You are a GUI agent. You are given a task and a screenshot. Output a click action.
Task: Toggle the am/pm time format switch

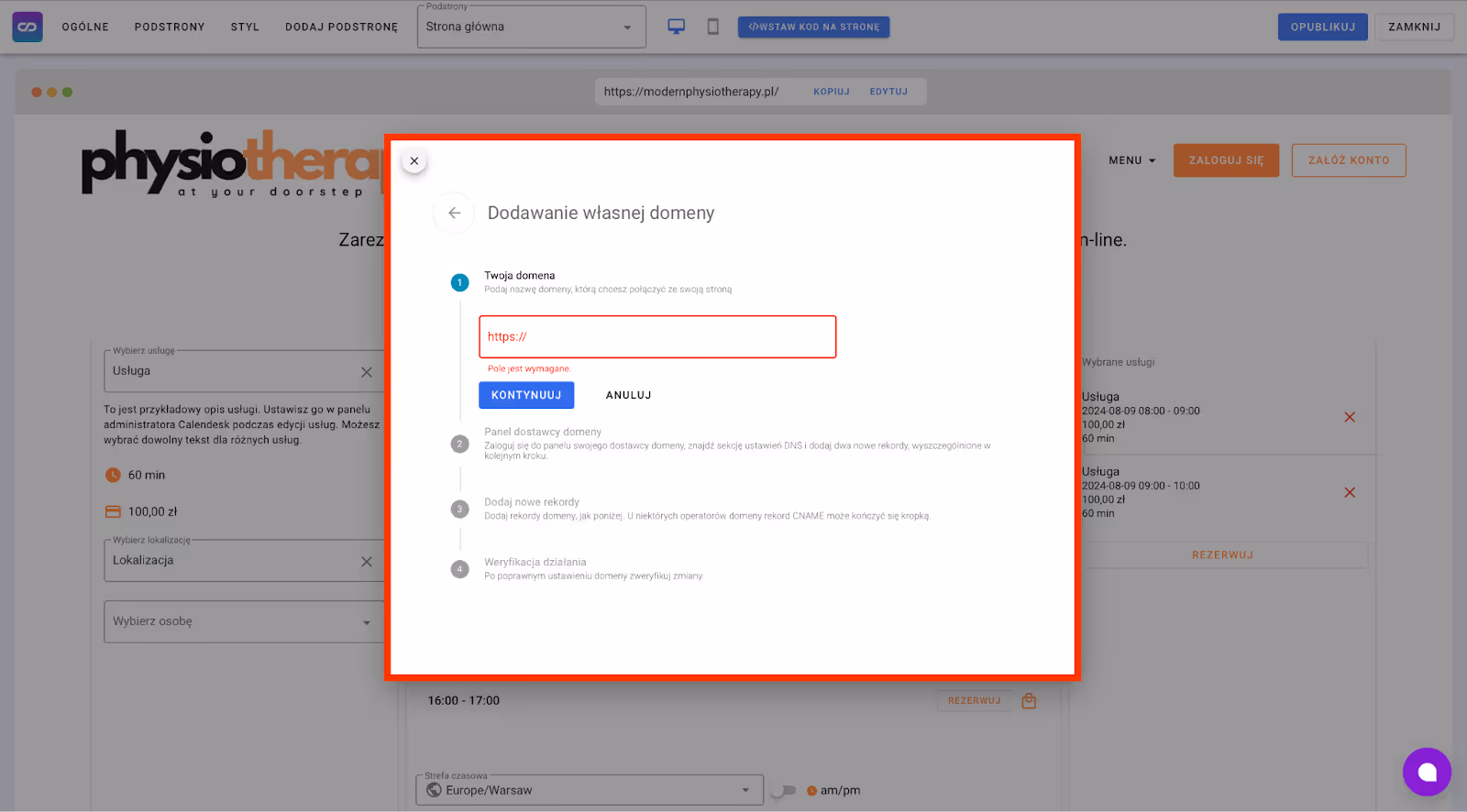tap(783, 790)
